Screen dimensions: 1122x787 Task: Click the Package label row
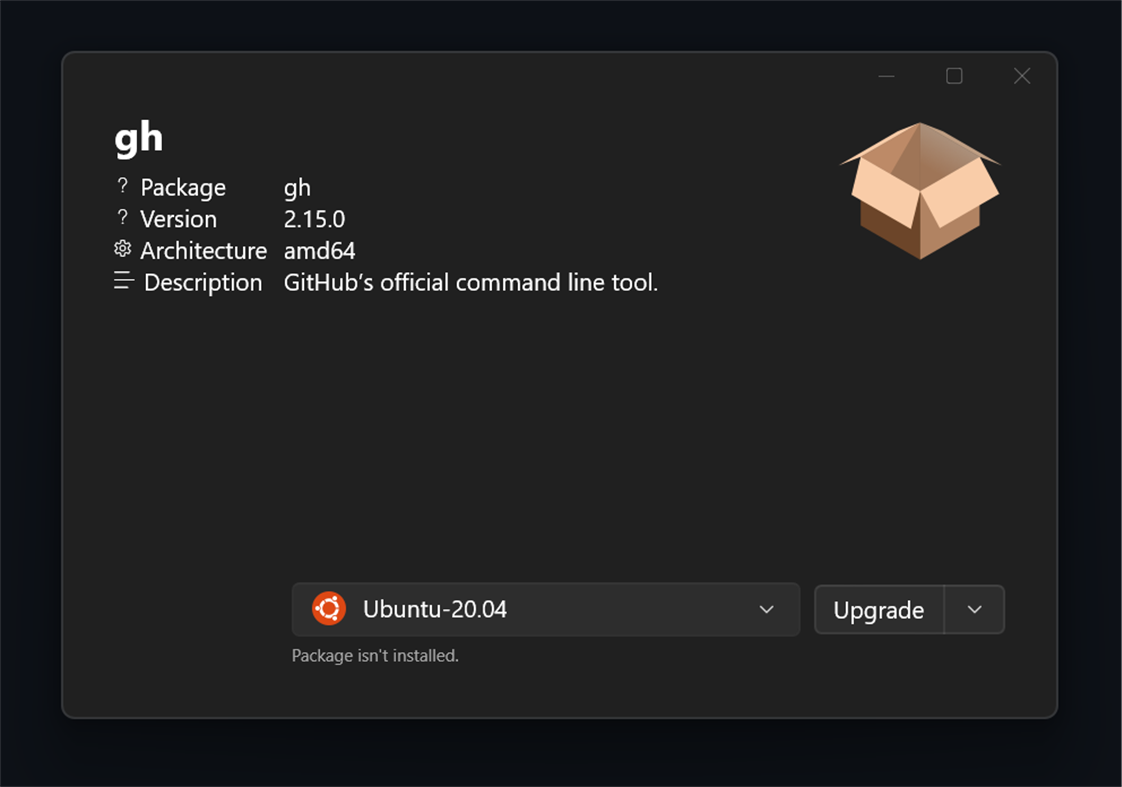(x=183, y=187)
